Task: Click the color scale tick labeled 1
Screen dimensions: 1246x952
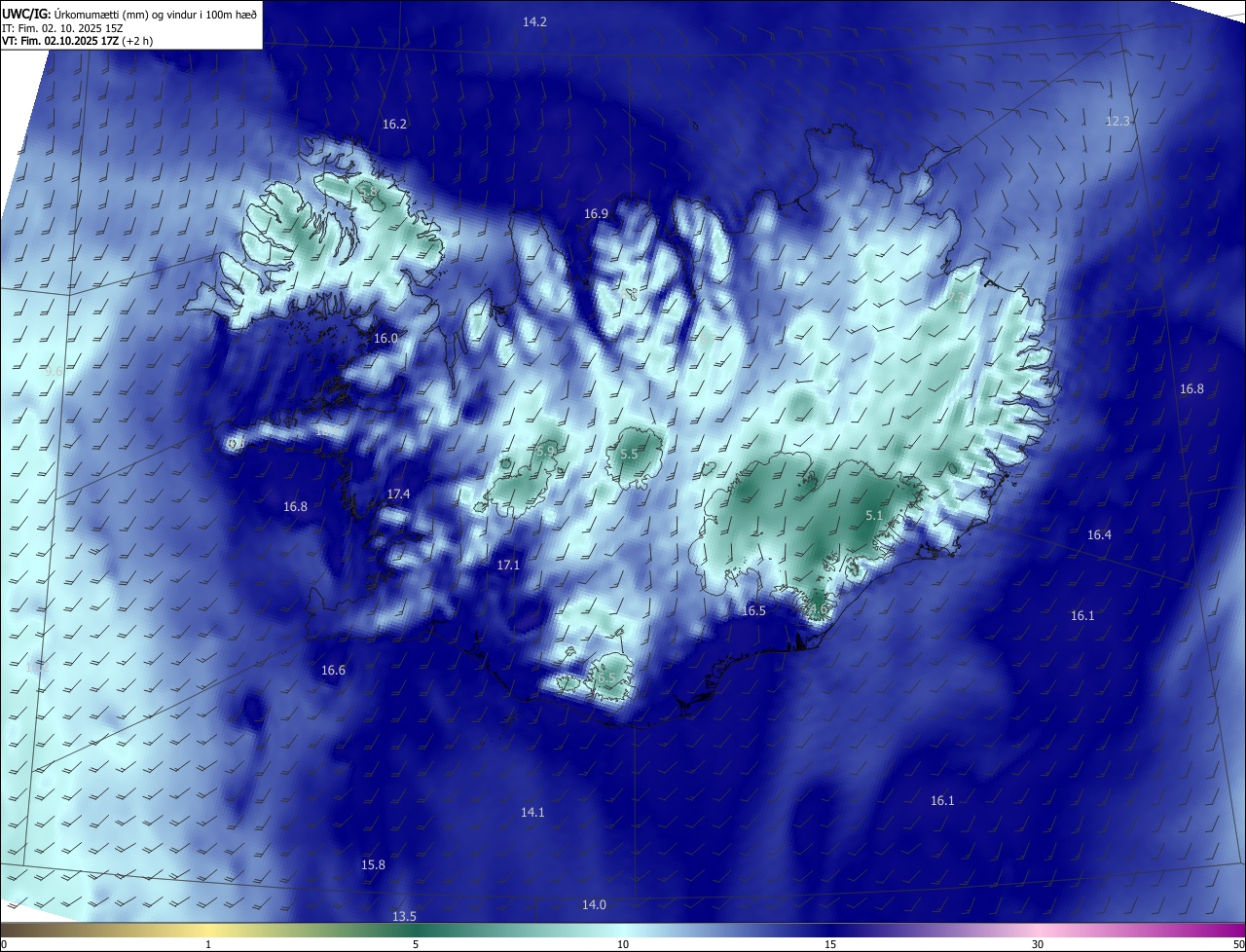Action: [x=208, y=944]
